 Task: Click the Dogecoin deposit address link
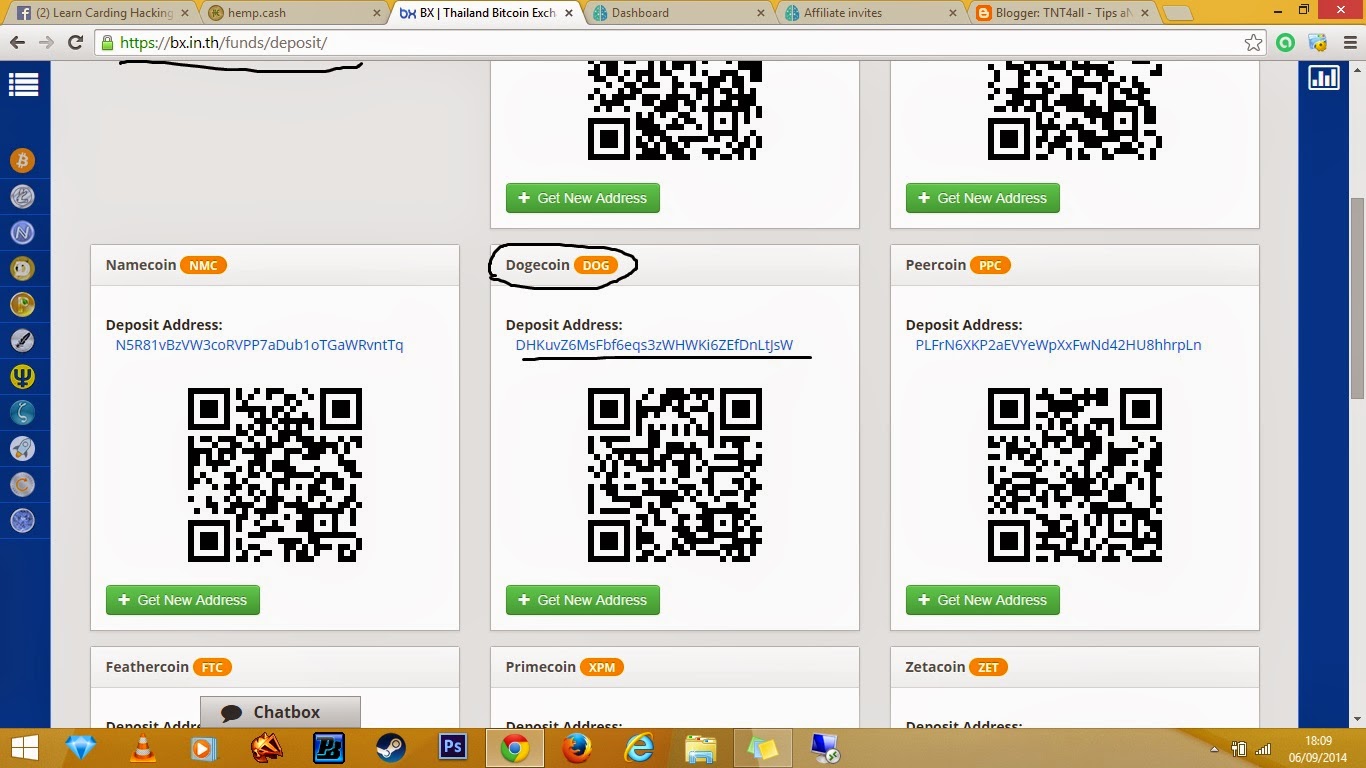point(654,345)
